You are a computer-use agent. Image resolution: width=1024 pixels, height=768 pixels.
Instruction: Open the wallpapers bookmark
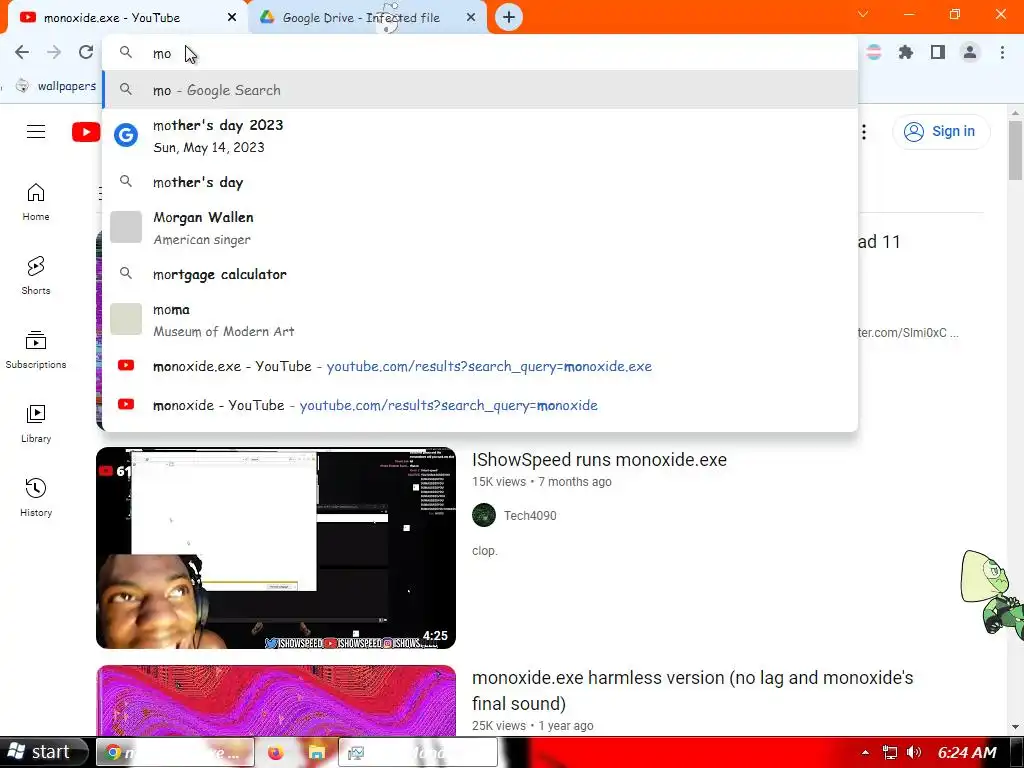(56, 86)
